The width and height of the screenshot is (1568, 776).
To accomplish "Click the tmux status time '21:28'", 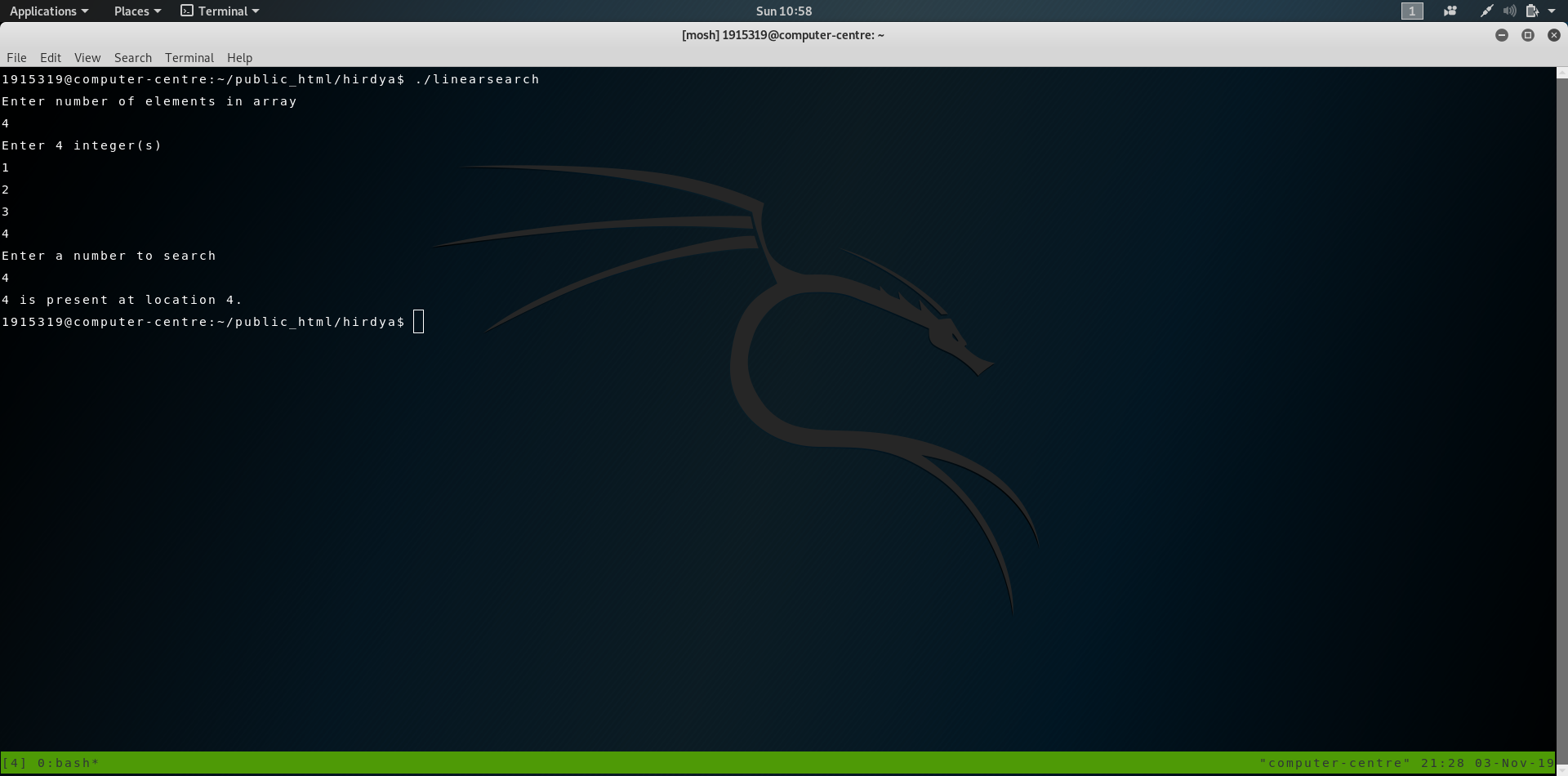I will (1443, 763).
